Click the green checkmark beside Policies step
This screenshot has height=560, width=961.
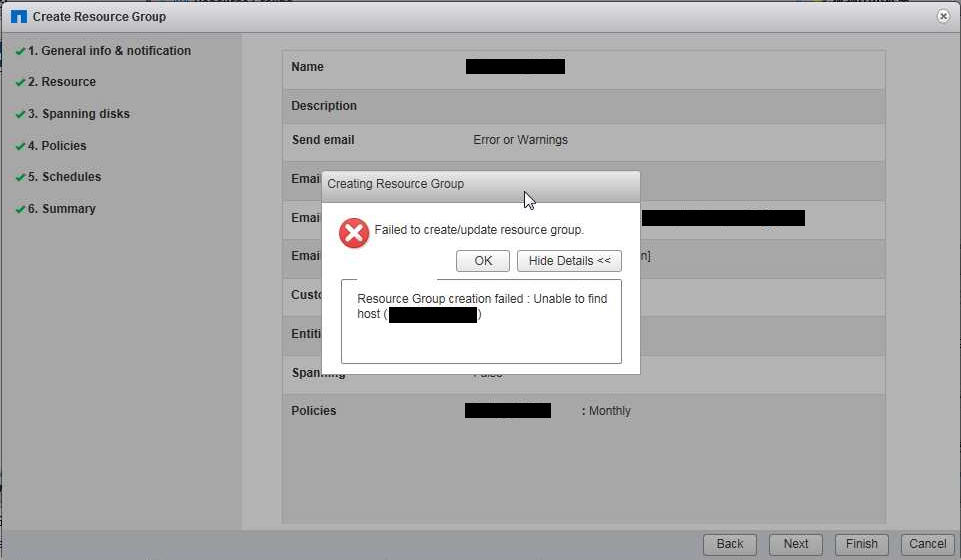click(x=20, y=147)
